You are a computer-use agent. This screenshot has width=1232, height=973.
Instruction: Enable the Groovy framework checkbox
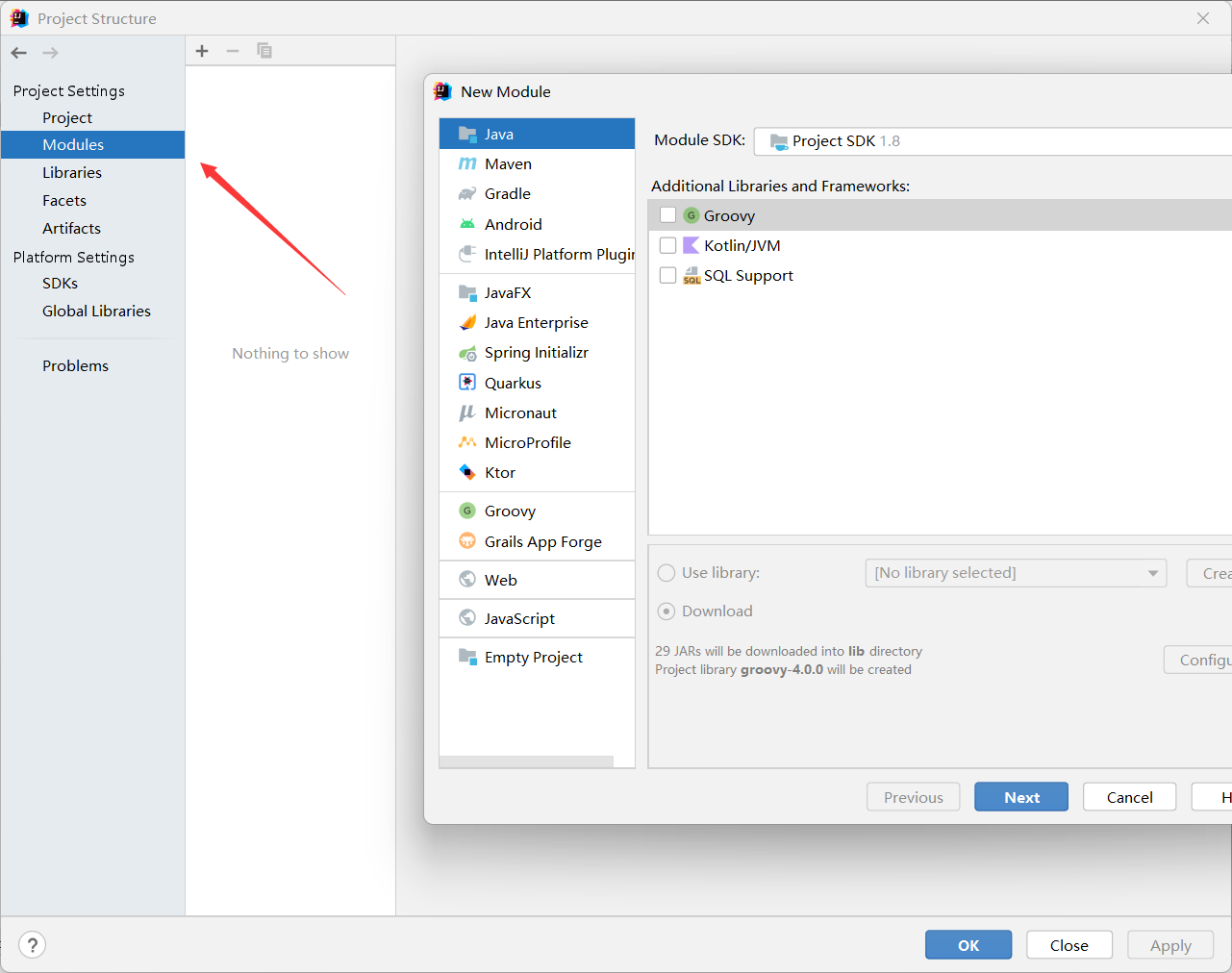coord(667,215)
